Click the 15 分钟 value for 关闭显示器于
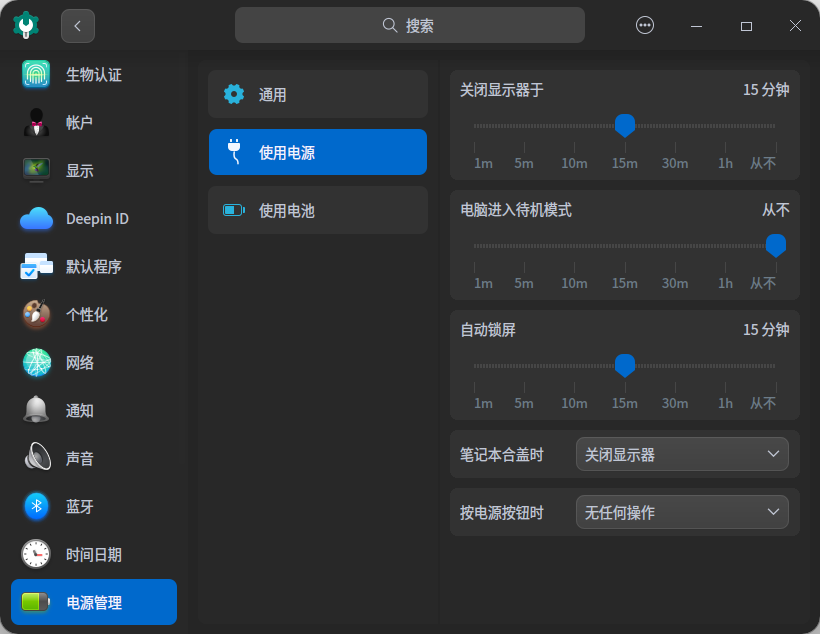This screenshot has width=820, height=634. 766,89
